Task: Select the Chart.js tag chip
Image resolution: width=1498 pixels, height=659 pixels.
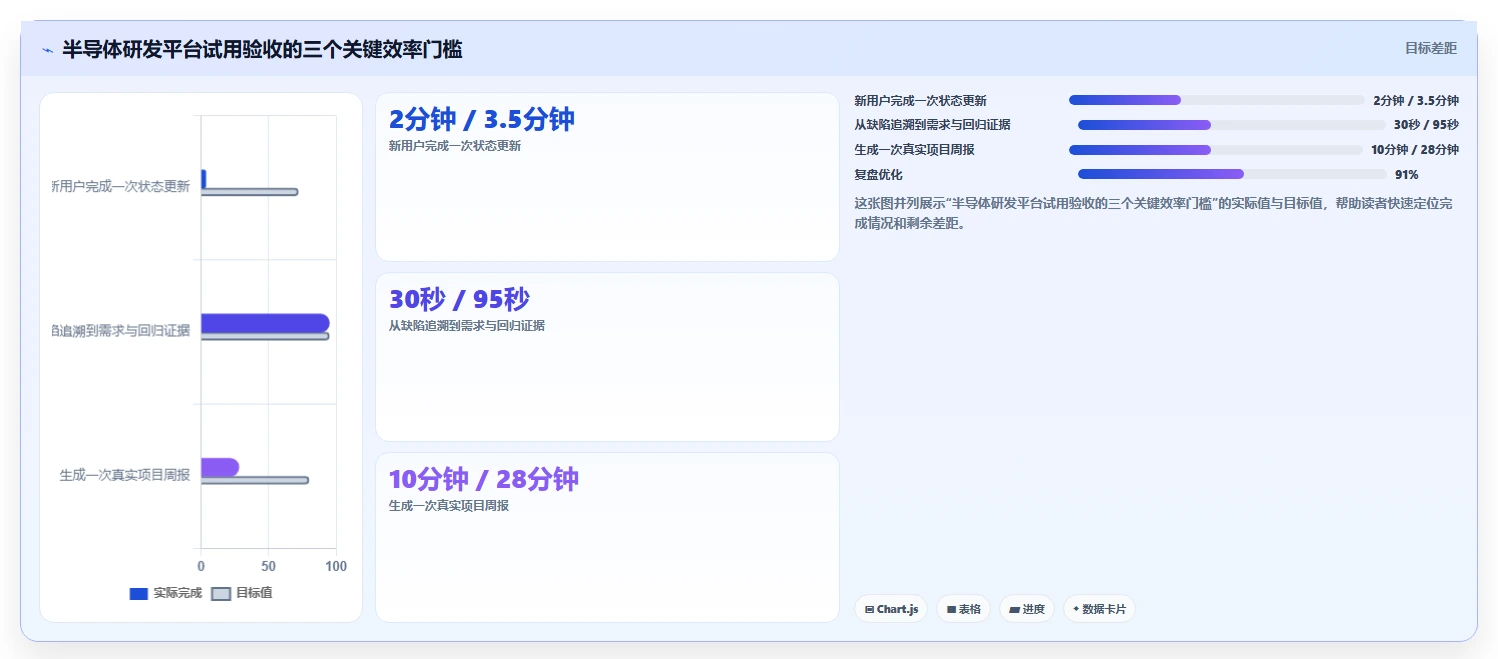Action: click(x=891, y=609)
